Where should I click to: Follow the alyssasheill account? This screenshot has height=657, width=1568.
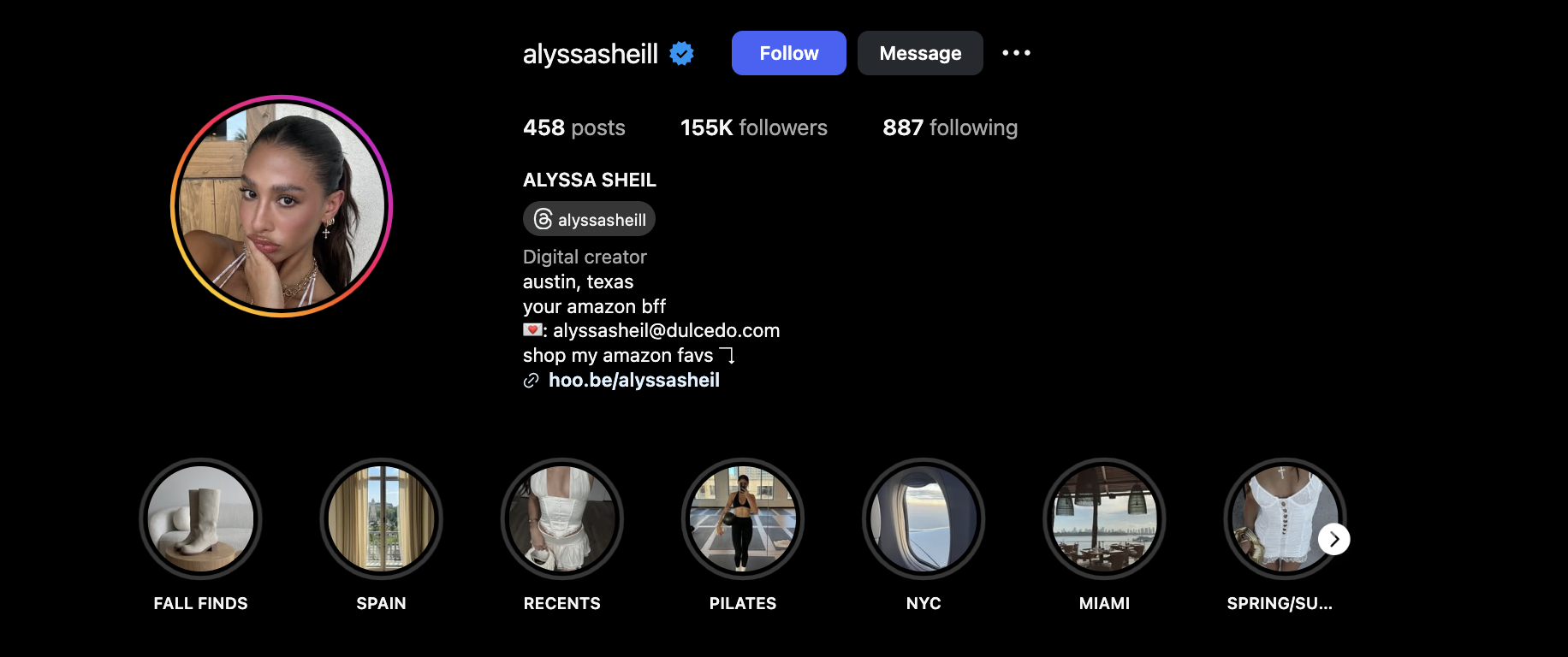788,53
